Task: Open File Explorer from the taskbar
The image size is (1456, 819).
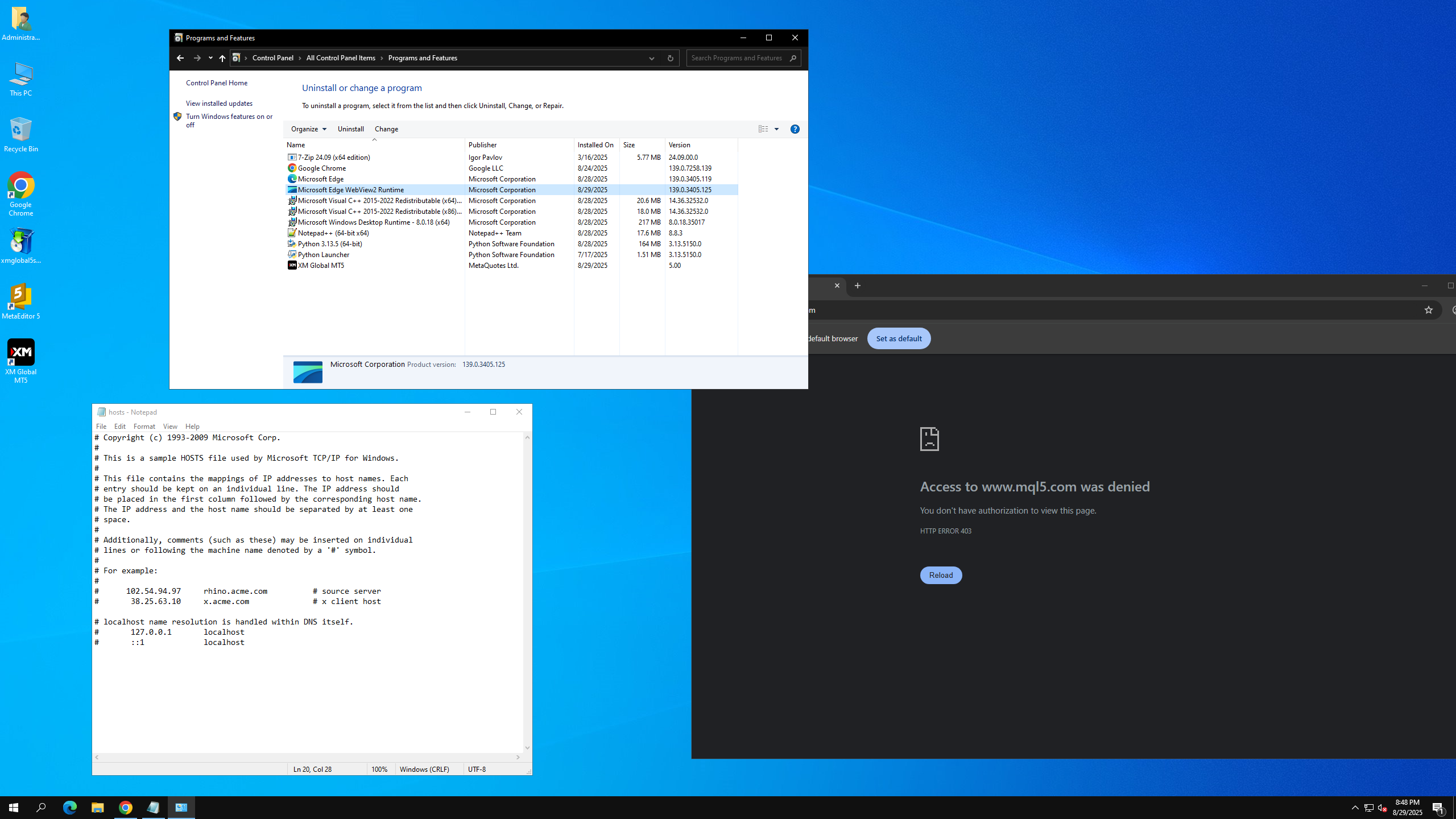Action: pos(97,807)
